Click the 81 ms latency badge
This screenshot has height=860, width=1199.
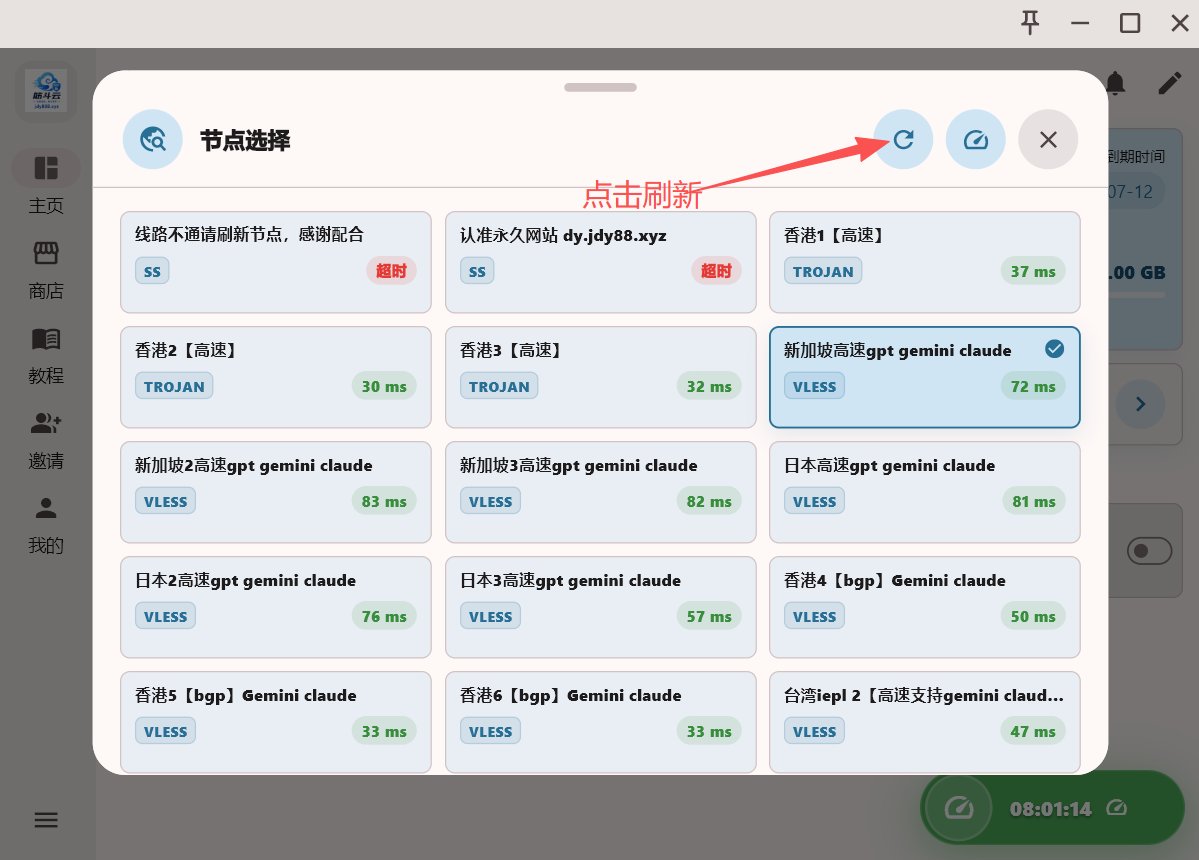point(1033,501)
